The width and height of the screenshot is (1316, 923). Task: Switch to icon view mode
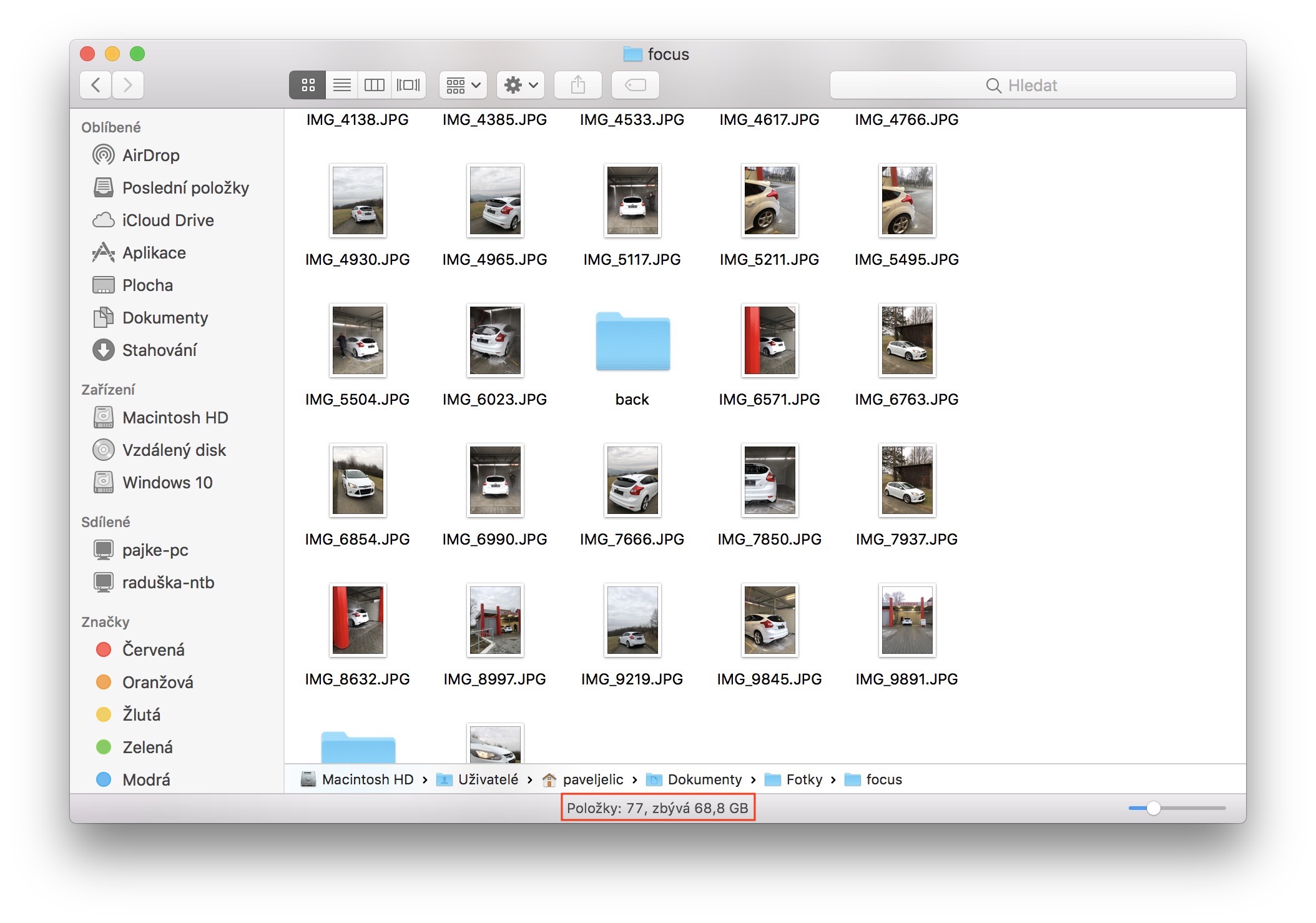pos(308,85)
